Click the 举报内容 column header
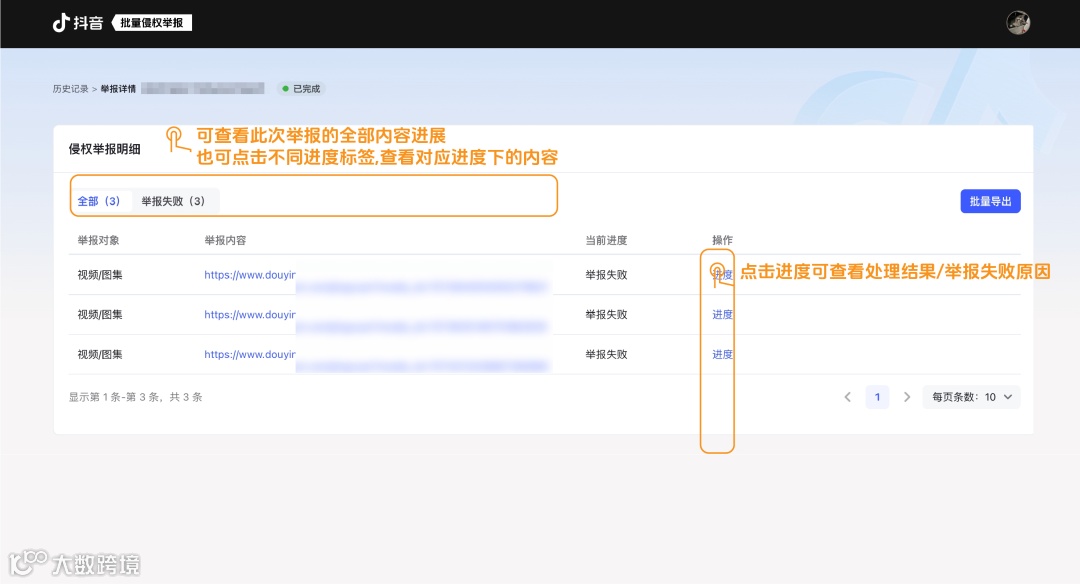The height and width of the screenshot is (584, 1080). click(x=225, y=240)
